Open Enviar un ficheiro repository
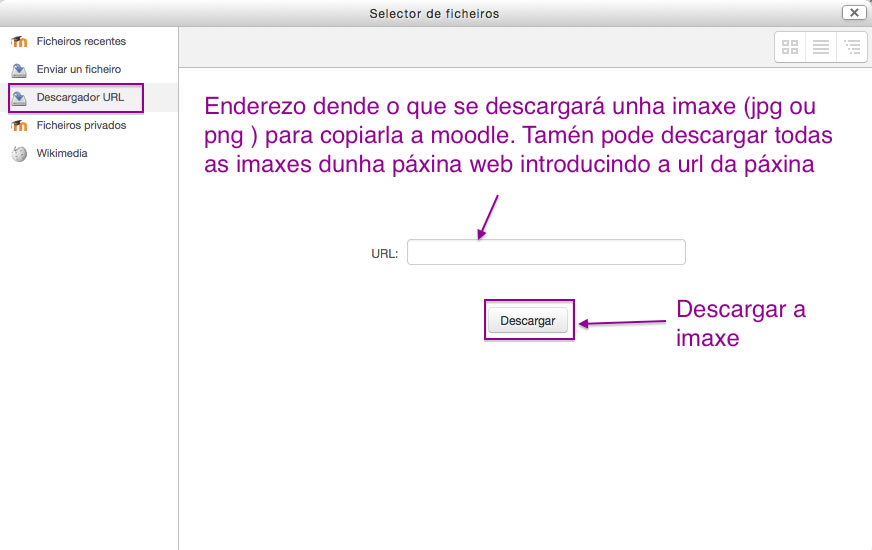Viewport: 872px width, 550px height. click(78, 70)
